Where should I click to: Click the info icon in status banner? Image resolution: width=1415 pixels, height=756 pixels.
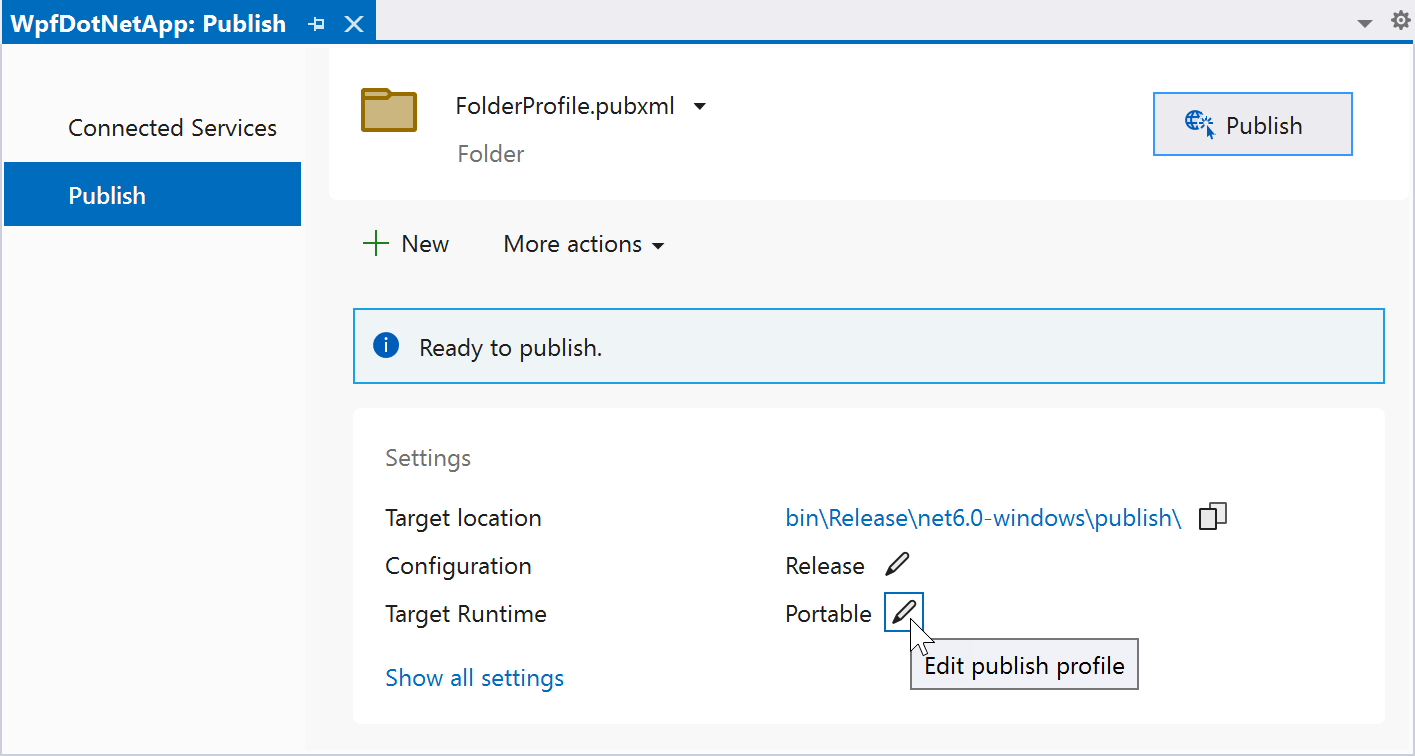coord(385,346)
